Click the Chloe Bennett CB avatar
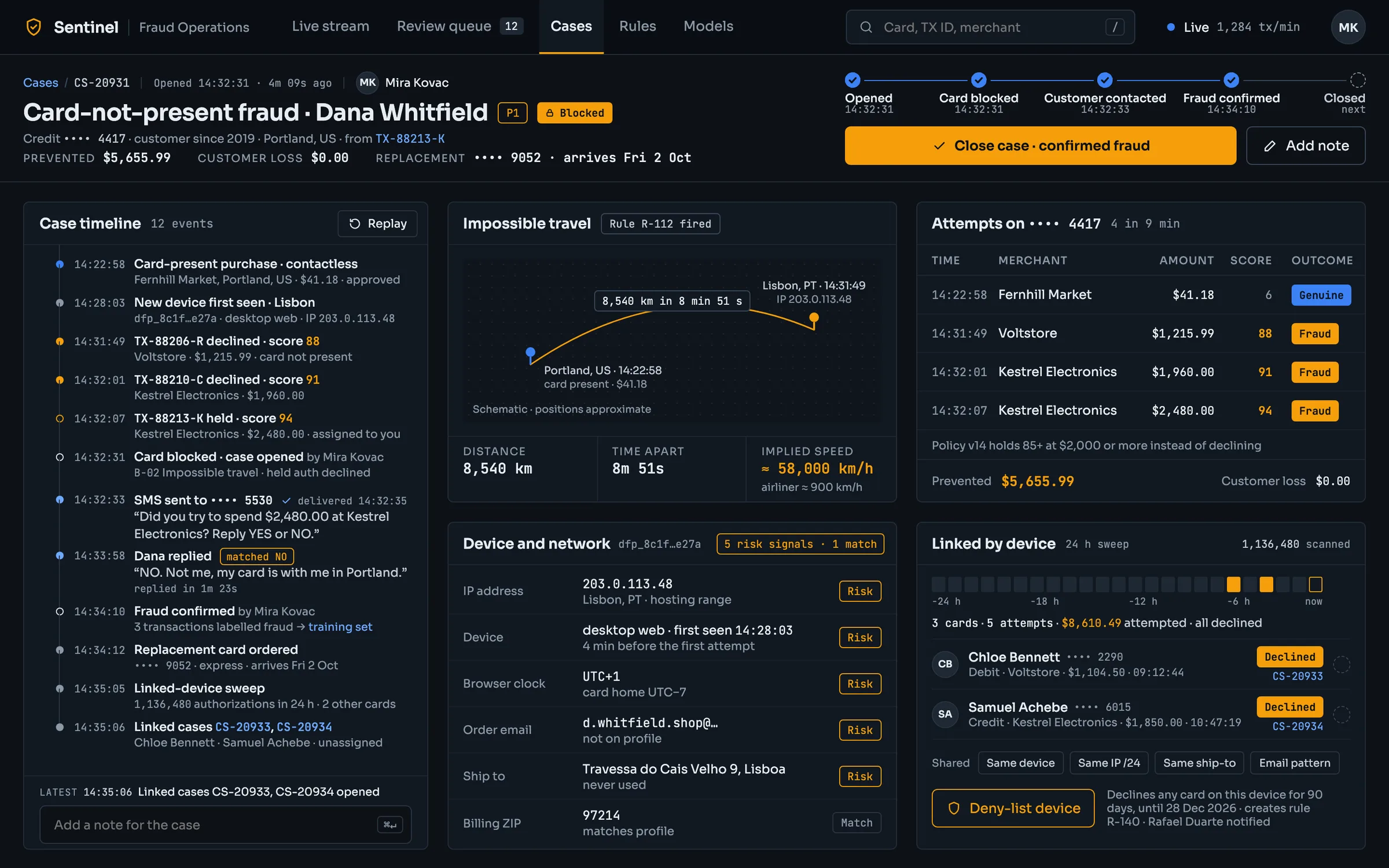Viewport: 1389px width, 868px height. click(945, 664)
